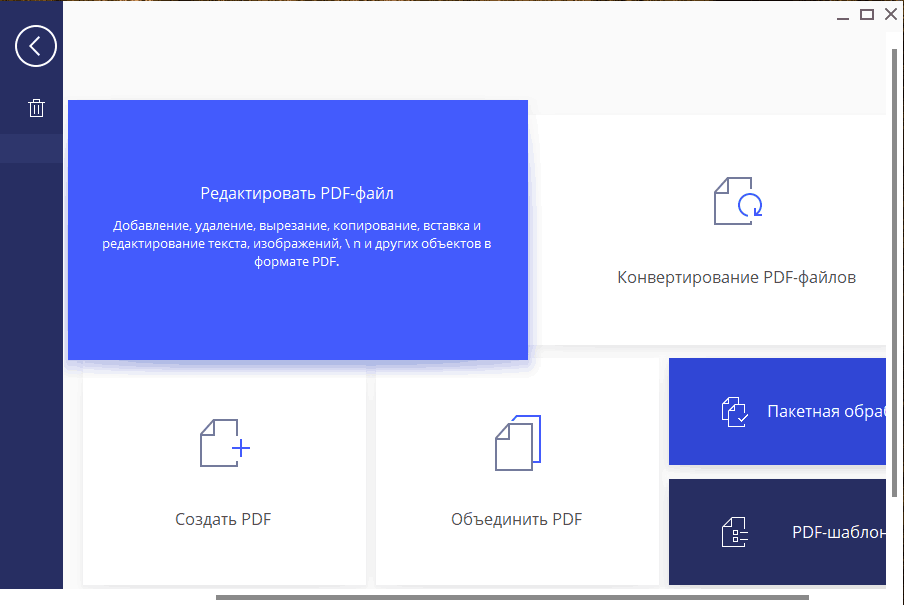
Task: Click the document-with-refresh conversion icon
Action: coord(737,200)
